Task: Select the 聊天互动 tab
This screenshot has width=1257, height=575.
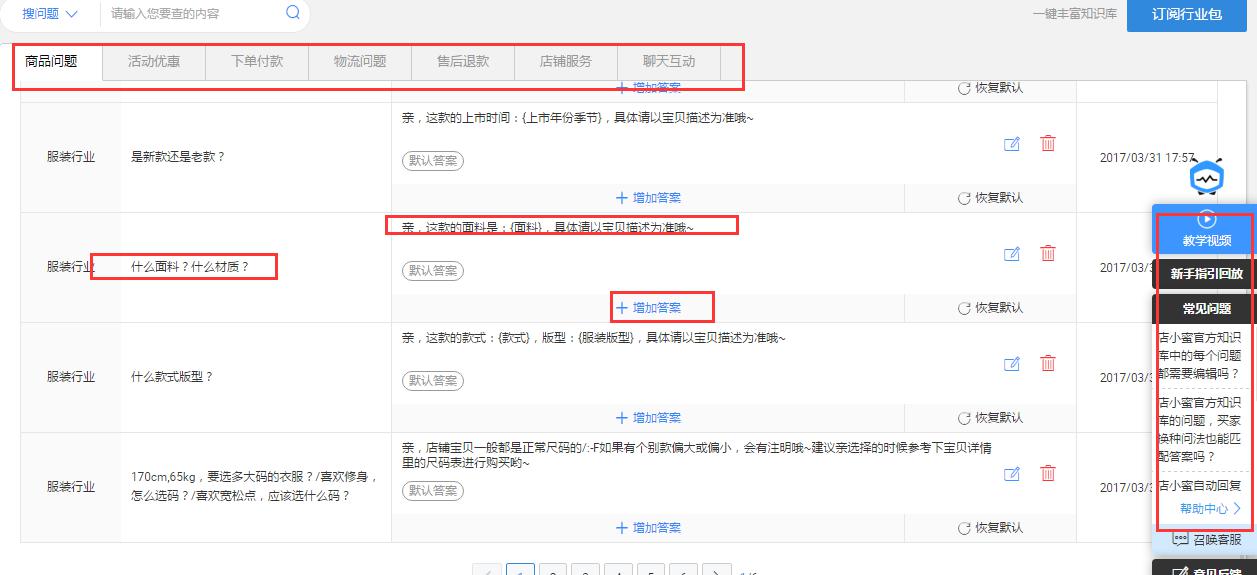Action: [x=669, y=62]
